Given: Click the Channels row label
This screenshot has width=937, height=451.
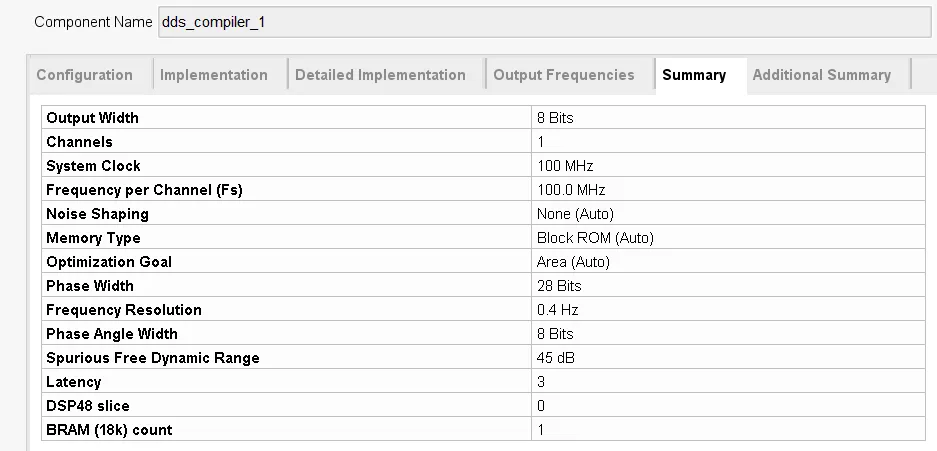Looking at the screenshot, I should pos(80,142).
